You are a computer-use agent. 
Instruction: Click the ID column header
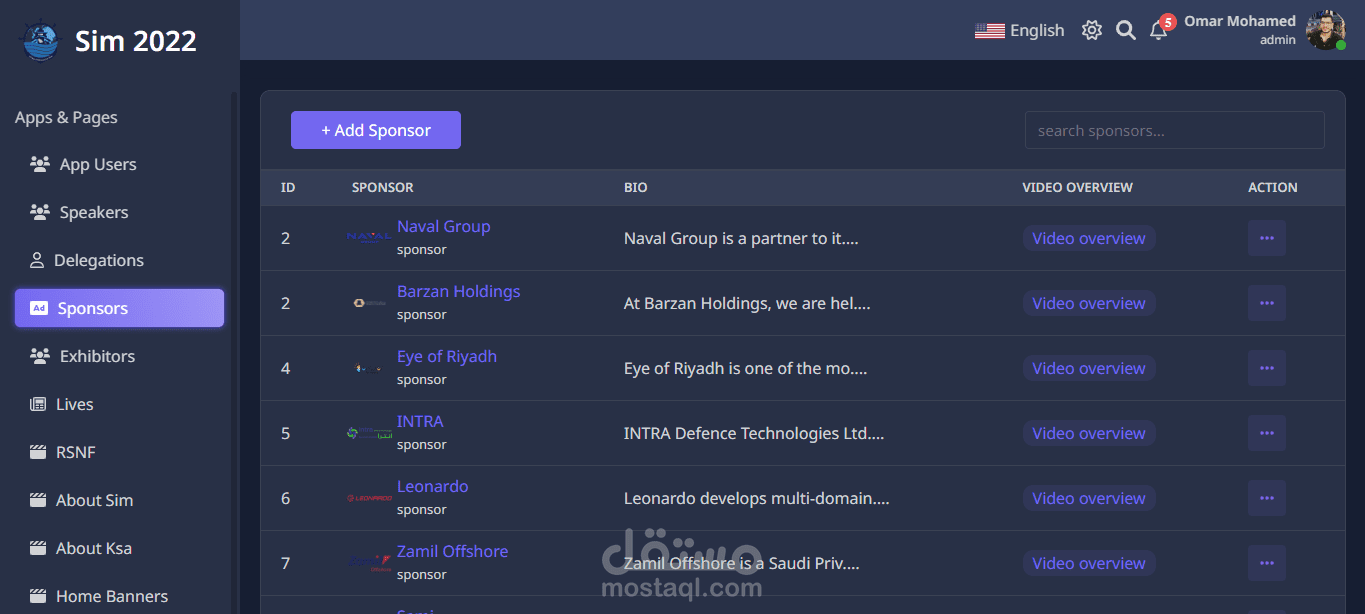tap(288, 187)
